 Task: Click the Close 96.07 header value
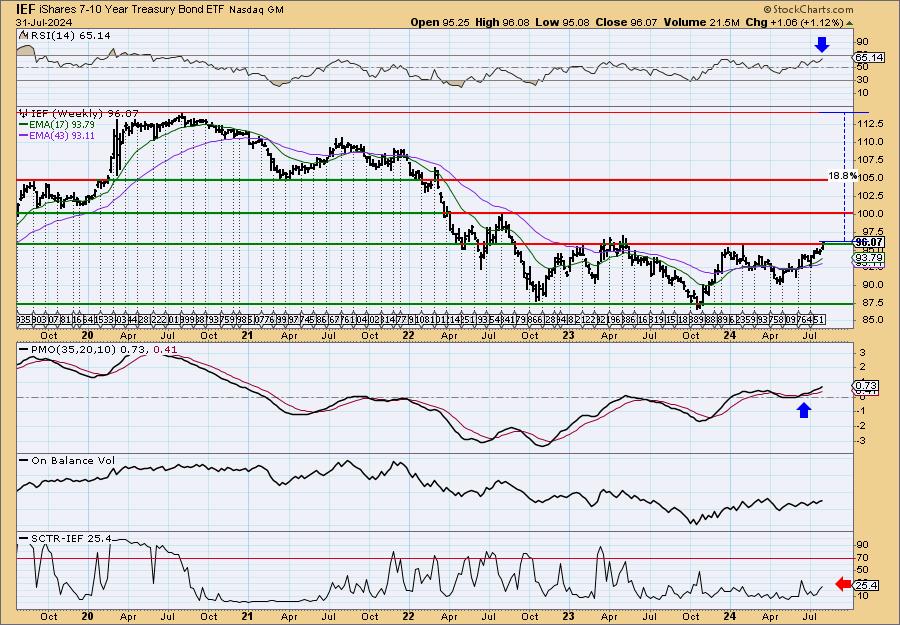(x=624, y=22)
